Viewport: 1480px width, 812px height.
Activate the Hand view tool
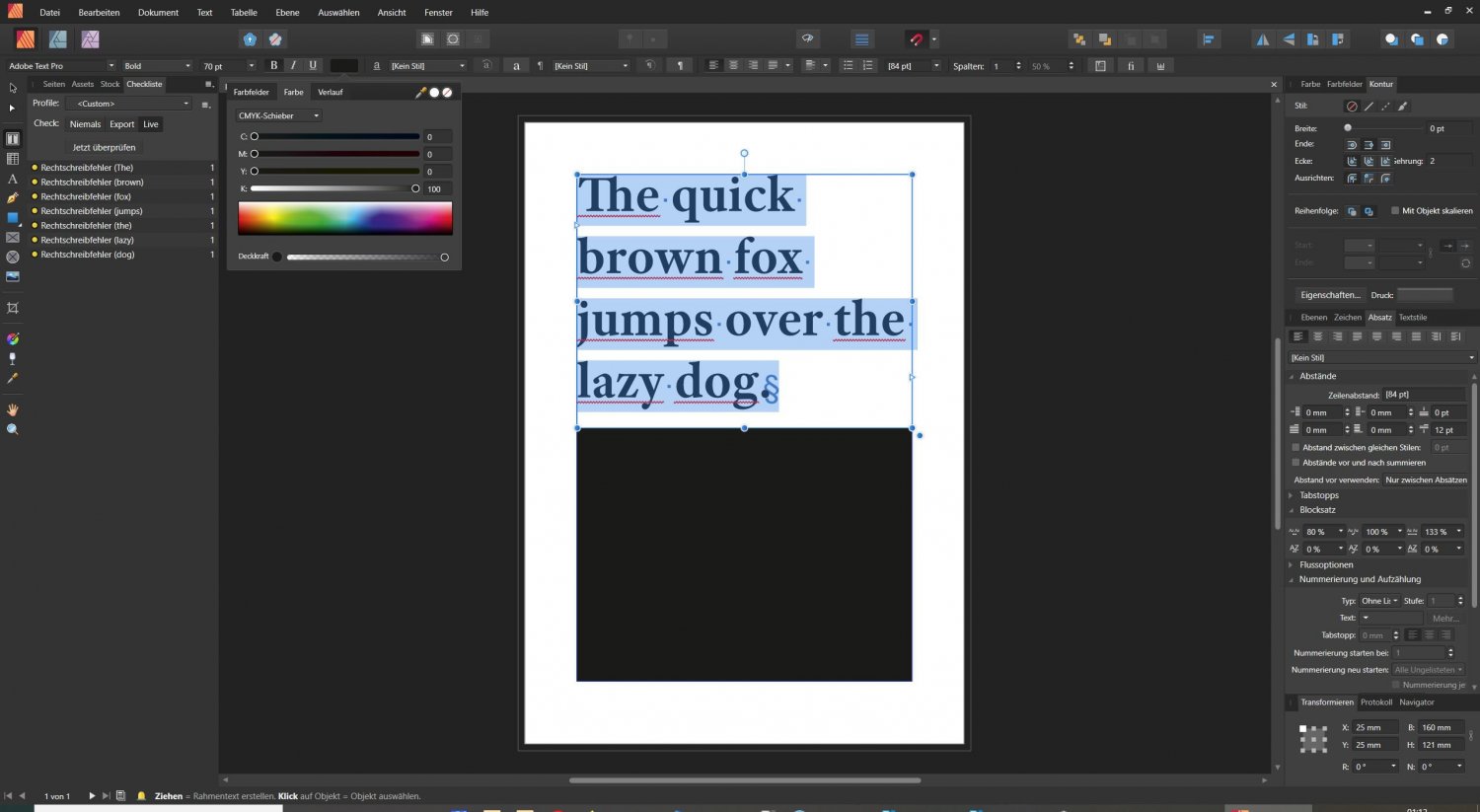click(13, 409)
